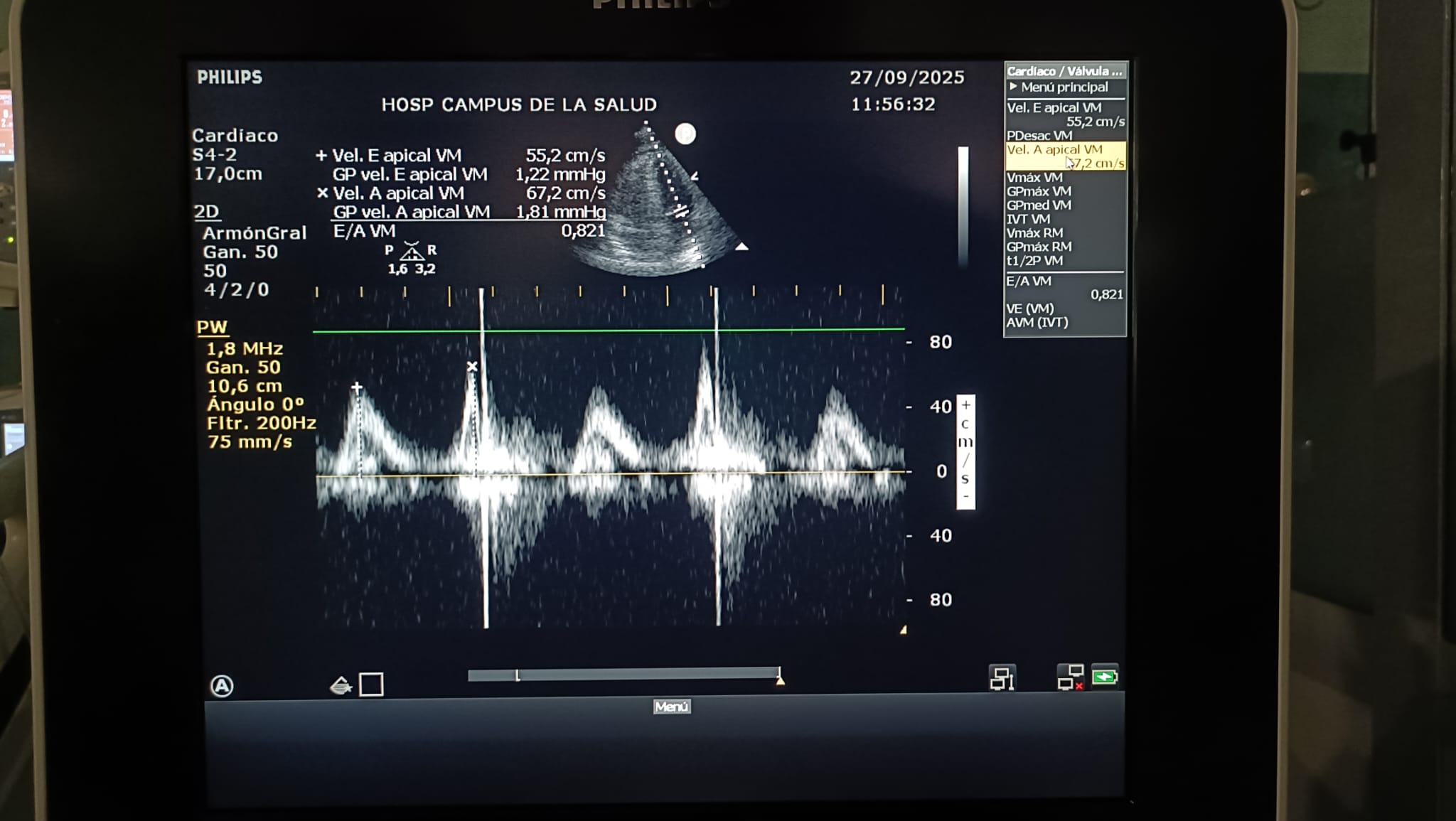The width and height of the screenshot is (1456, 821).
Task: Click the green battery charging icon
Action: (1105, 676)
